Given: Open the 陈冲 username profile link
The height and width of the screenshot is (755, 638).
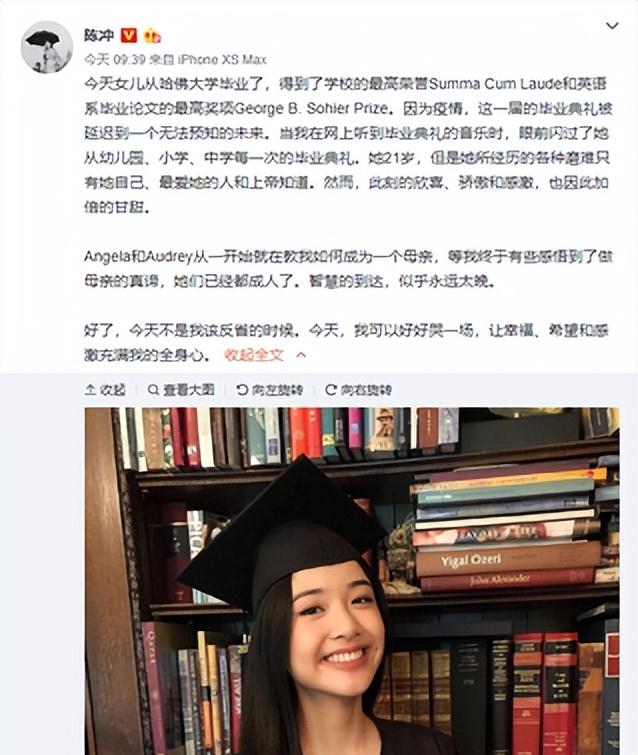Looking at the screenshot, I should pyautogui.click(x=99, y=35).
